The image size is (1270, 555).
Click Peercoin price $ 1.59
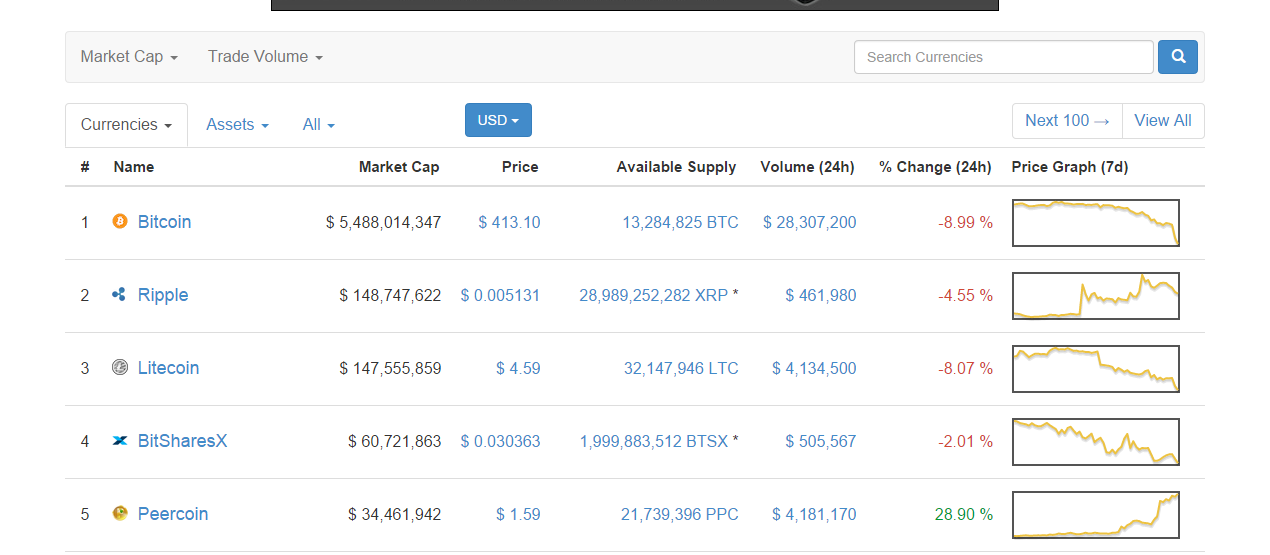pyautogui.click(x=518, y=514)
